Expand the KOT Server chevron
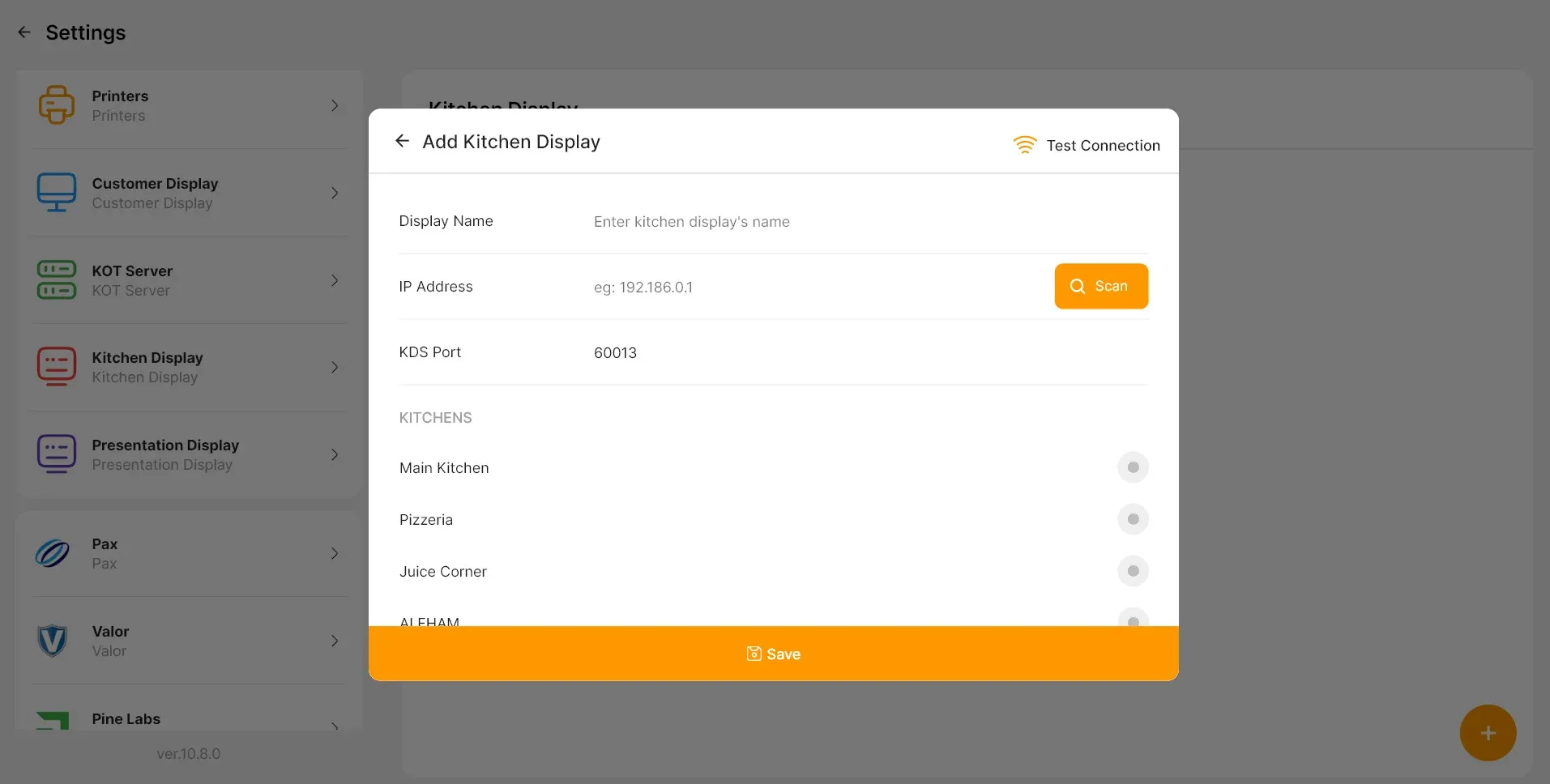This screenshot has height=784, width=1550. (335, 280)
